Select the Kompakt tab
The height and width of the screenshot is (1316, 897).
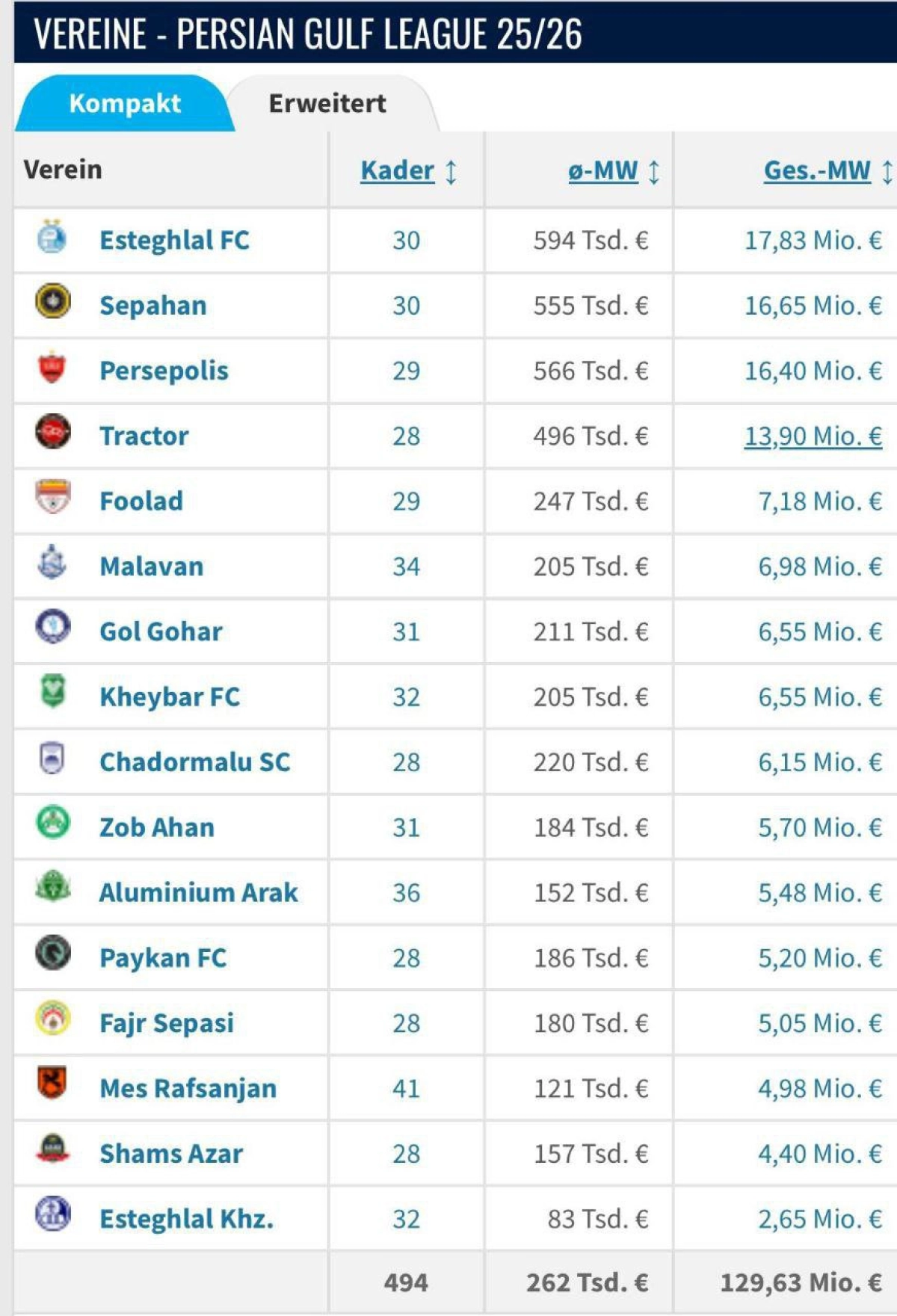coord(125,103)
